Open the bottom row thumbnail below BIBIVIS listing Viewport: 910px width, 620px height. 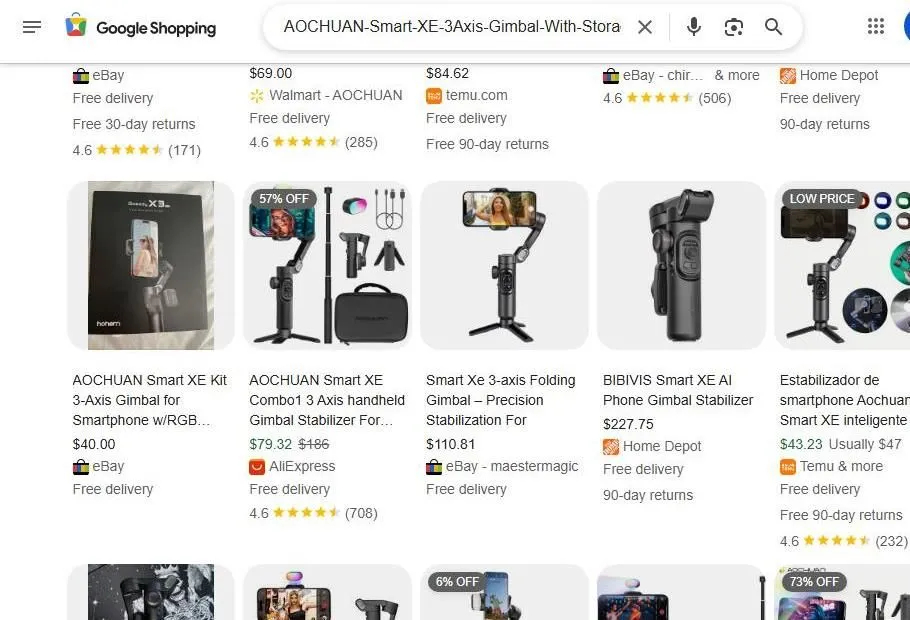pyautogui.click(x=681, y=592)
